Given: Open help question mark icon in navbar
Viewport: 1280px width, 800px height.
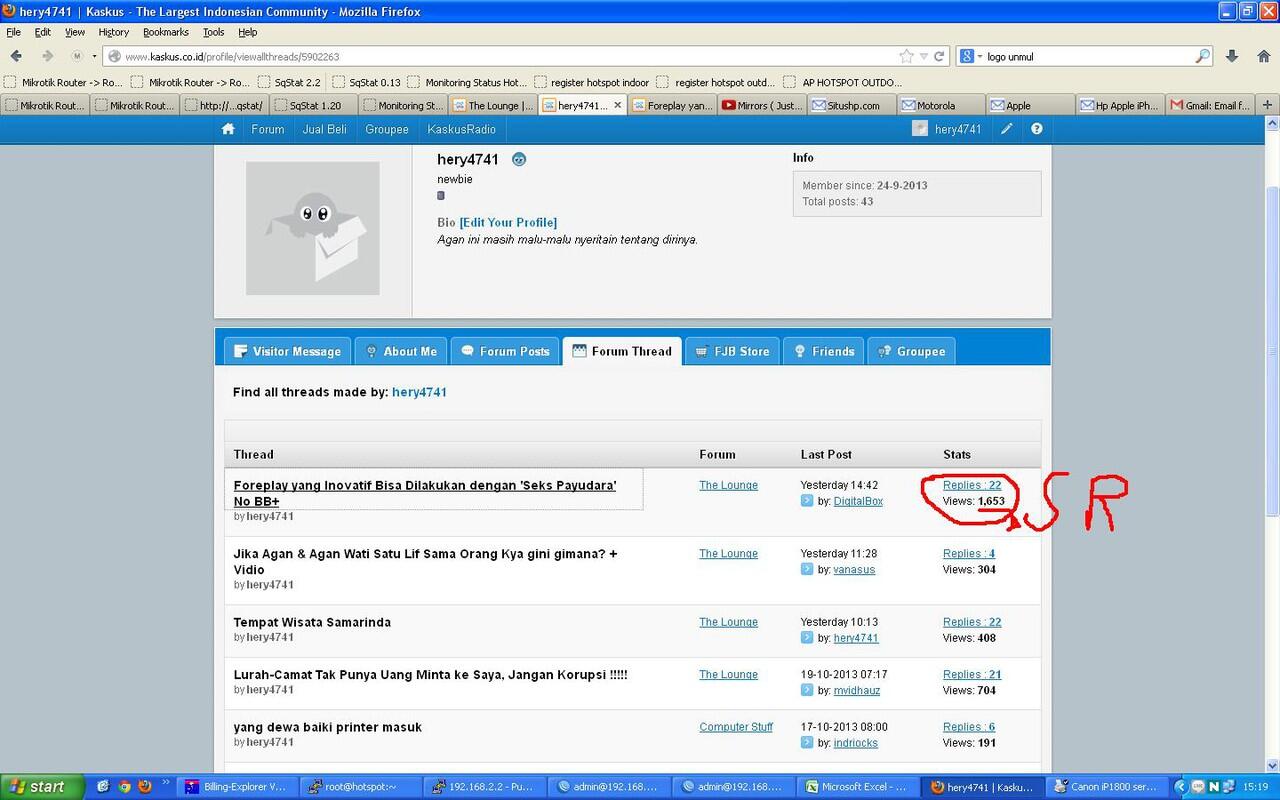Looking at the screenshot, I should [x=1037, y=129].
